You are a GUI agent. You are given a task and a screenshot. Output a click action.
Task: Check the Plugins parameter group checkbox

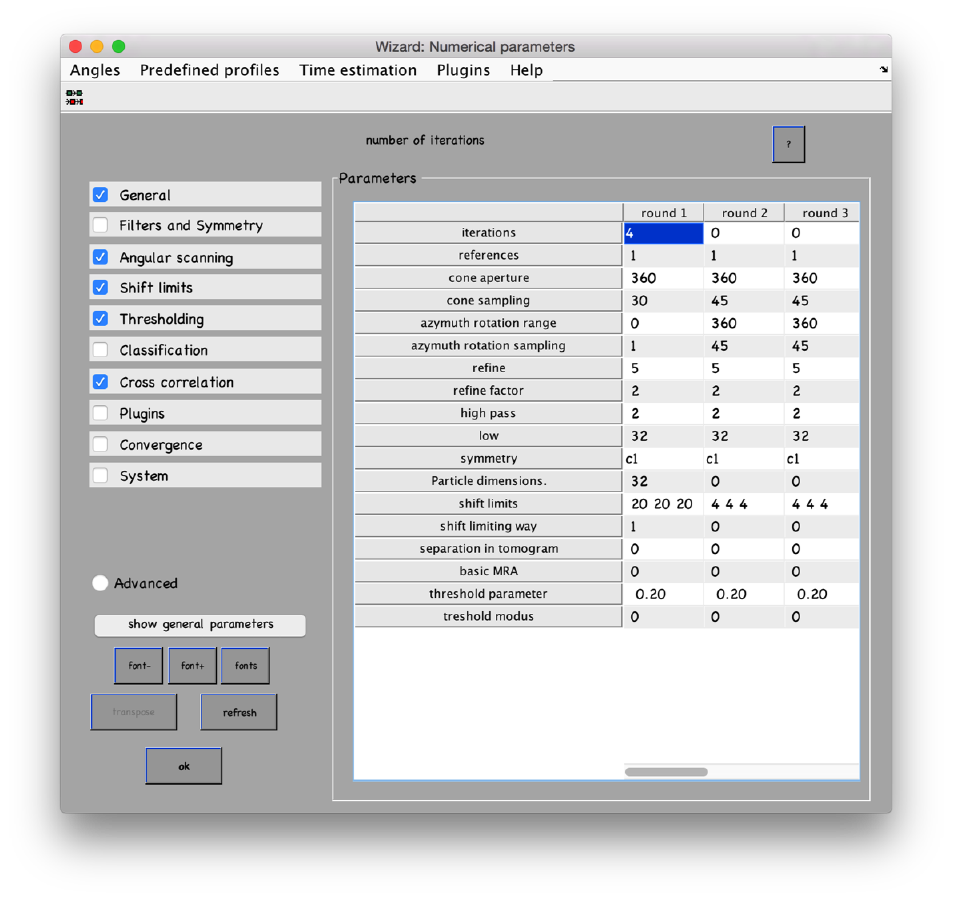point(101,413)
